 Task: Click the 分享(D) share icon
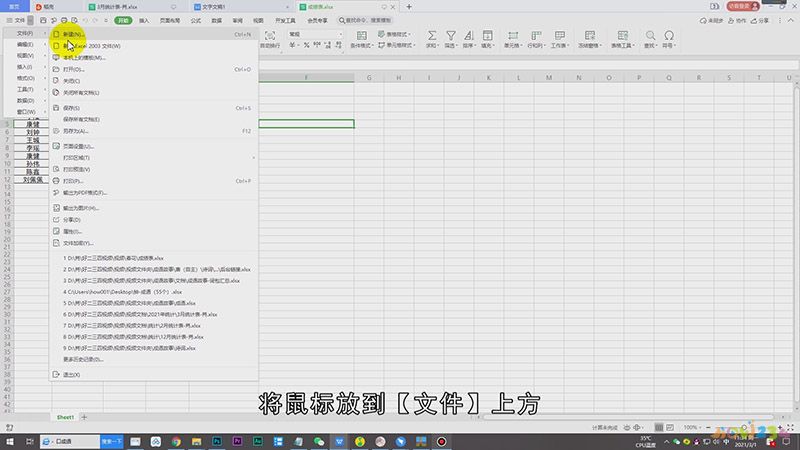[56, 219]
